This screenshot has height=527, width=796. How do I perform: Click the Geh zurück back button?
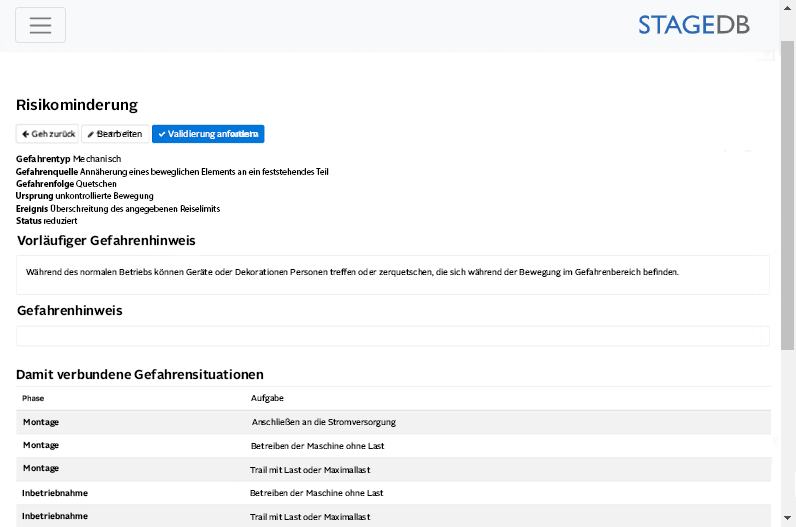click(x=47, y=134)
